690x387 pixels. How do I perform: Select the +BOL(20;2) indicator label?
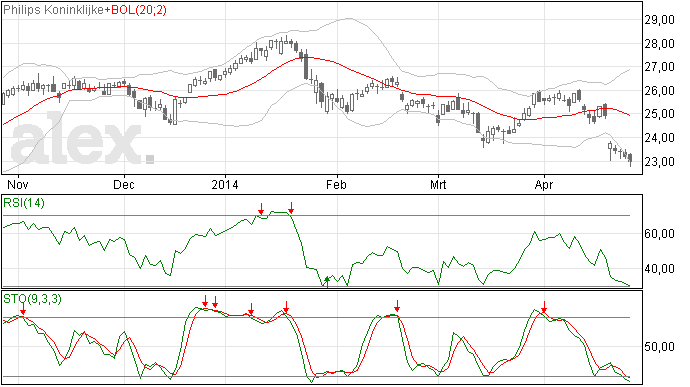(x=136, y=10)
